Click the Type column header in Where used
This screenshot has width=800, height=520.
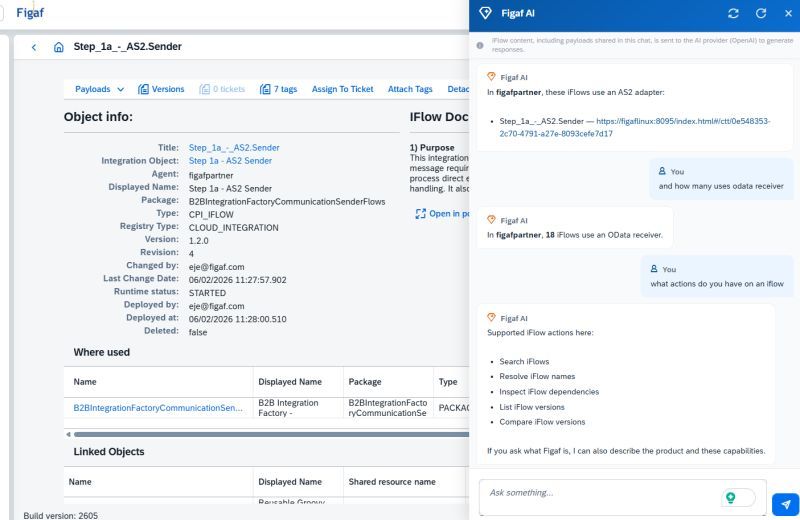click(x=448, y=382)
